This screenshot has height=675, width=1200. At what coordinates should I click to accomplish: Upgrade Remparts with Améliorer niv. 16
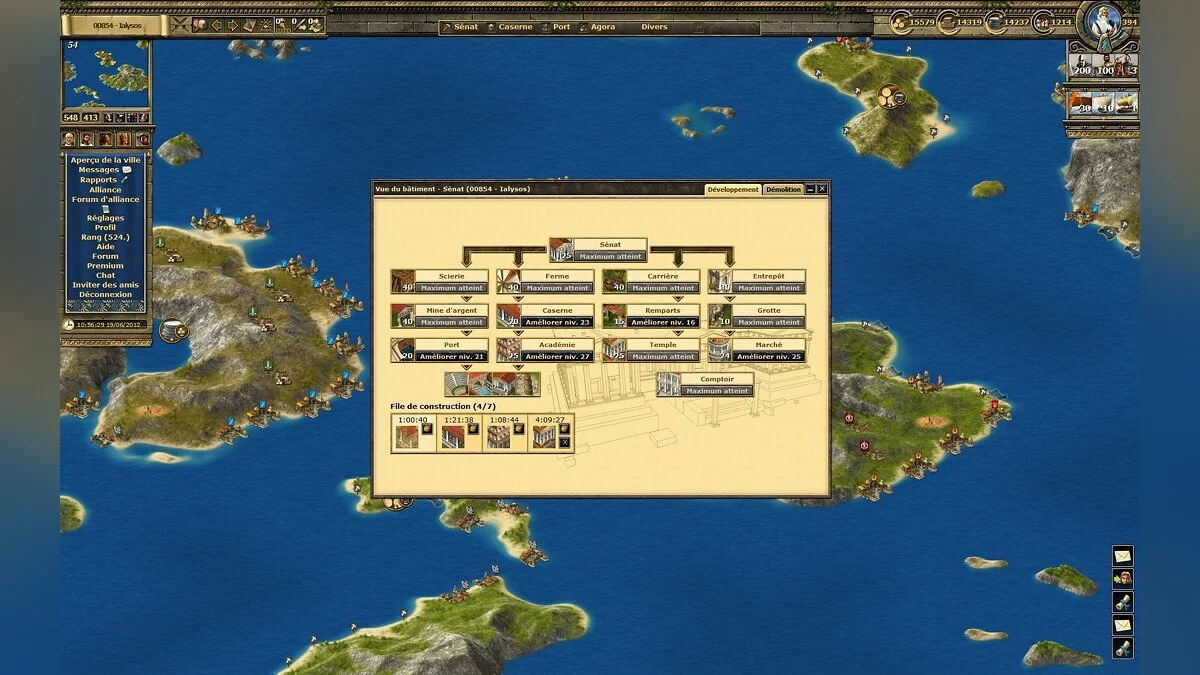(x=663, y=322)
